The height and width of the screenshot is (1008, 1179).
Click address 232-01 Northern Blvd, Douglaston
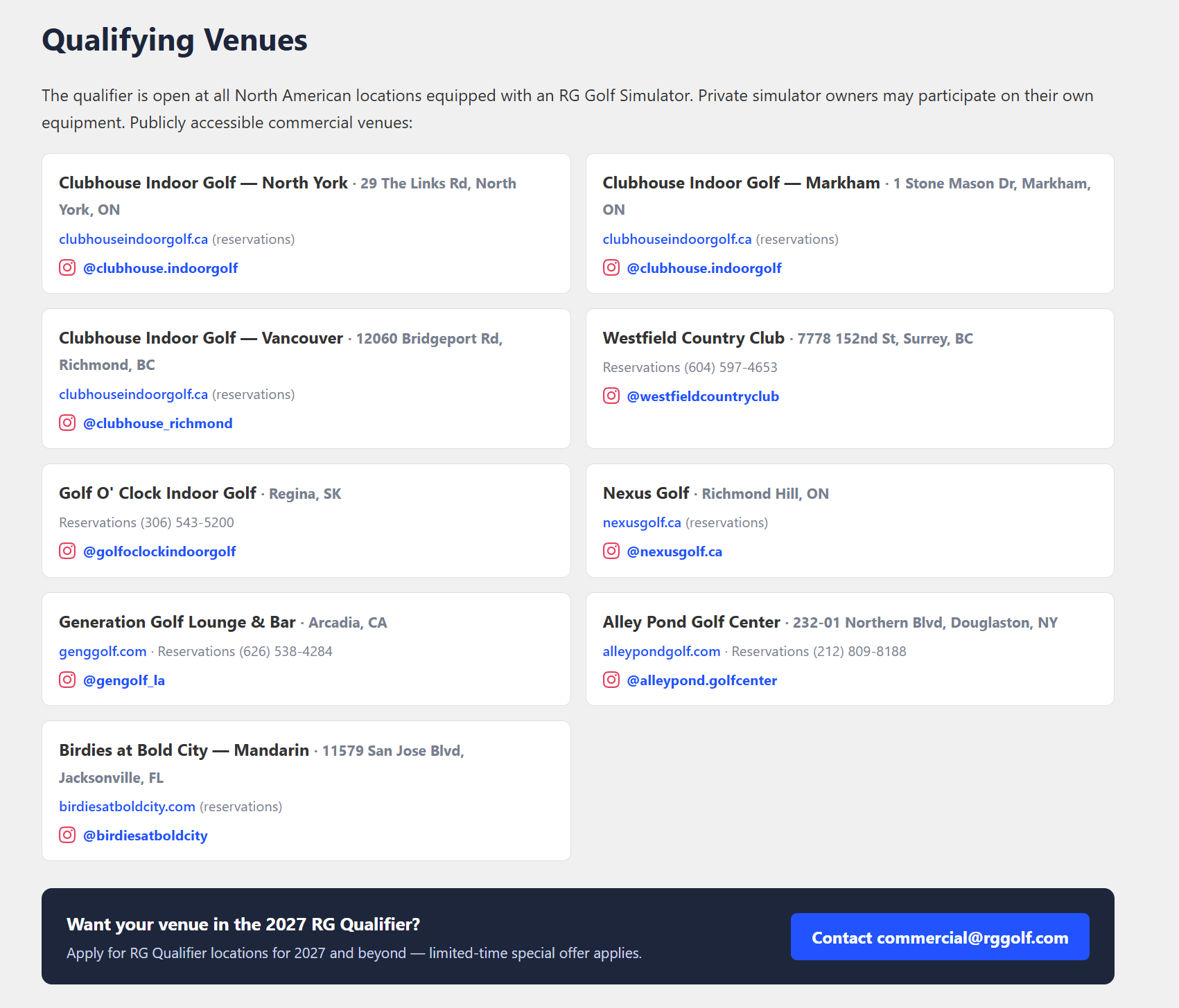click(x=925, y=623)
